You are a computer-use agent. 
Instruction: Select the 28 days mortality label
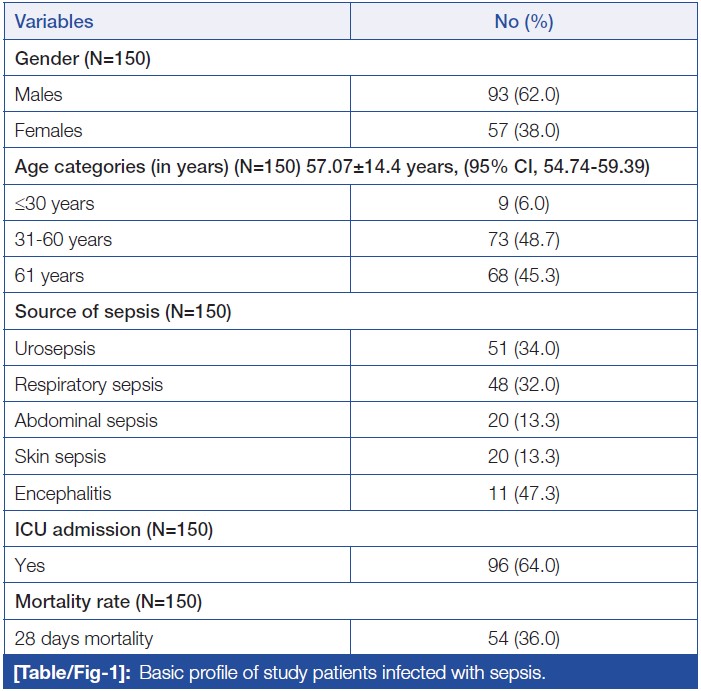click(84, 637)
